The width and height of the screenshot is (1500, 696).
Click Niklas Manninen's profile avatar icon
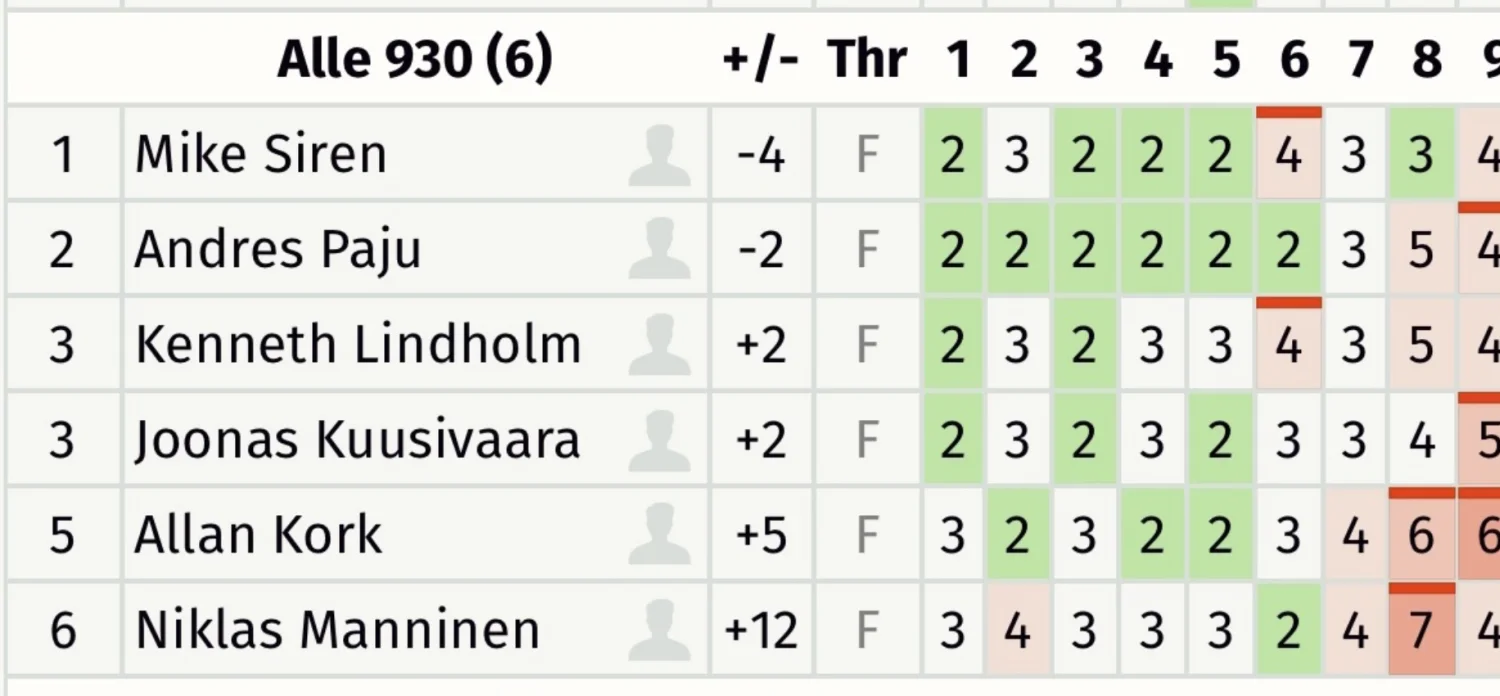pyautogui.click(x=659, y=630)
